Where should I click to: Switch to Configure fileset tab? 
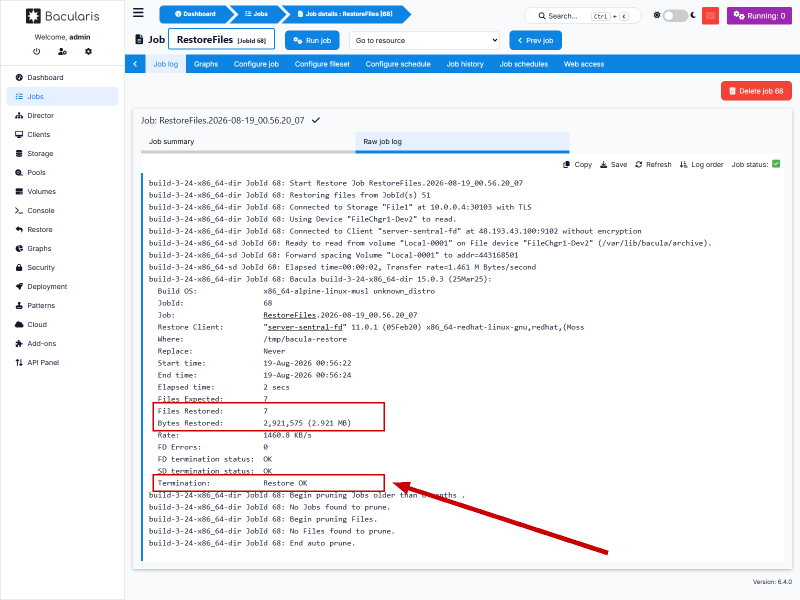pyautogui.click(x=322, y=64)
